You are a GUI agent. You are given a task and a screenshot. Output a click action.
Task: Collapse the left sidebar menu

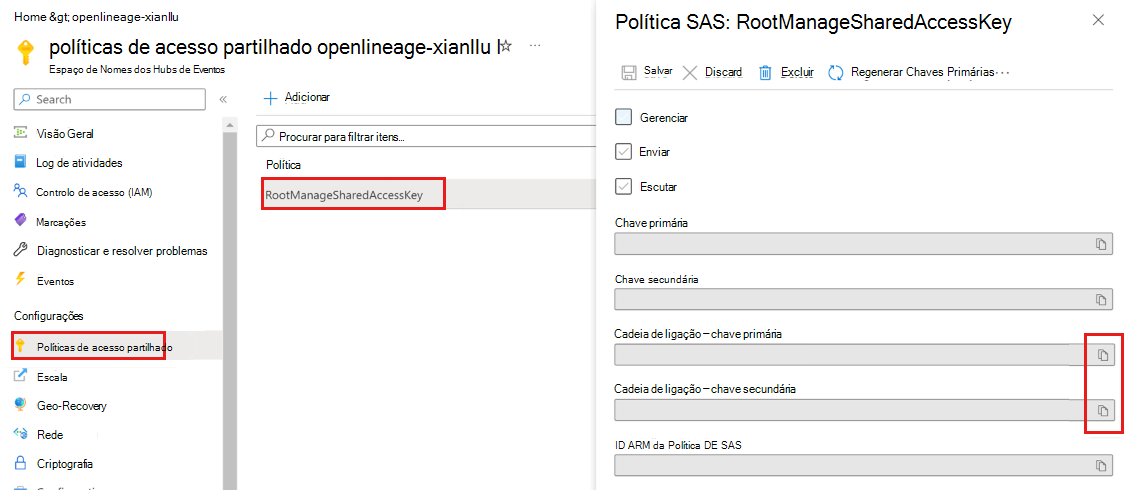(x=223, y=99)
